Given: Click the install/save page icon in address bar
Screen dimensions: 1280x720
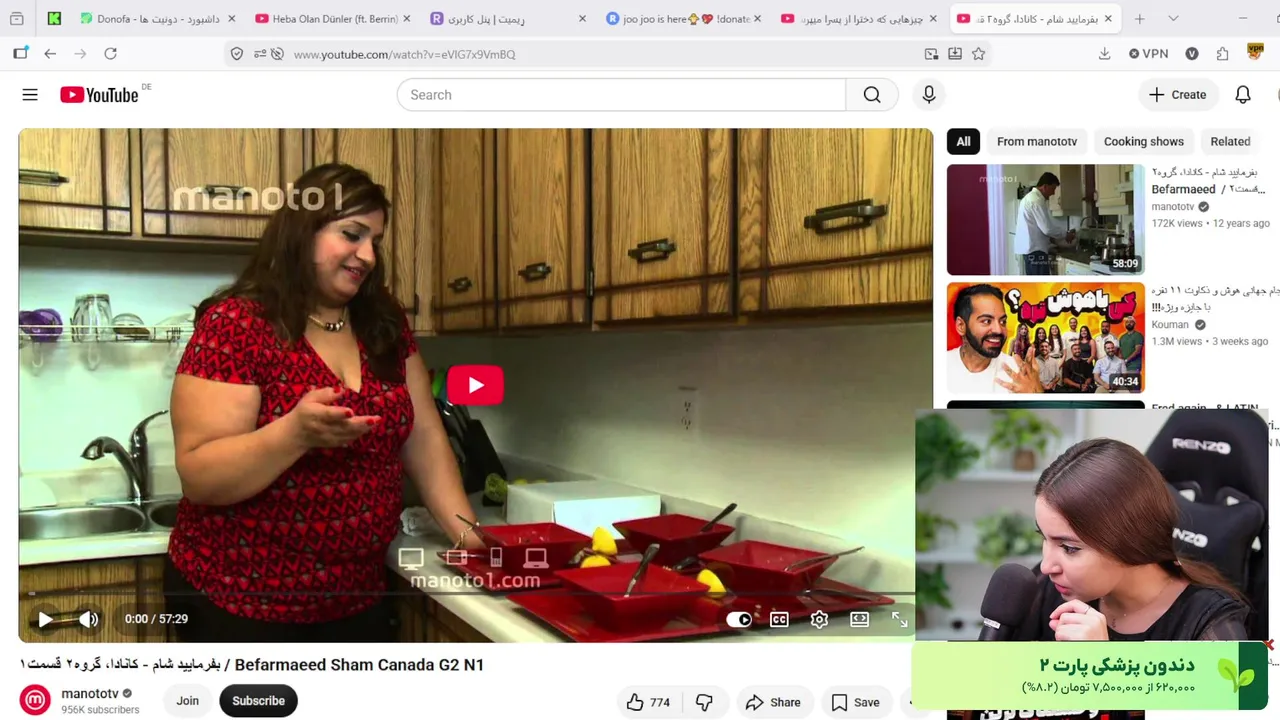Looking at the screenshot, I should (x=955, y=54).
